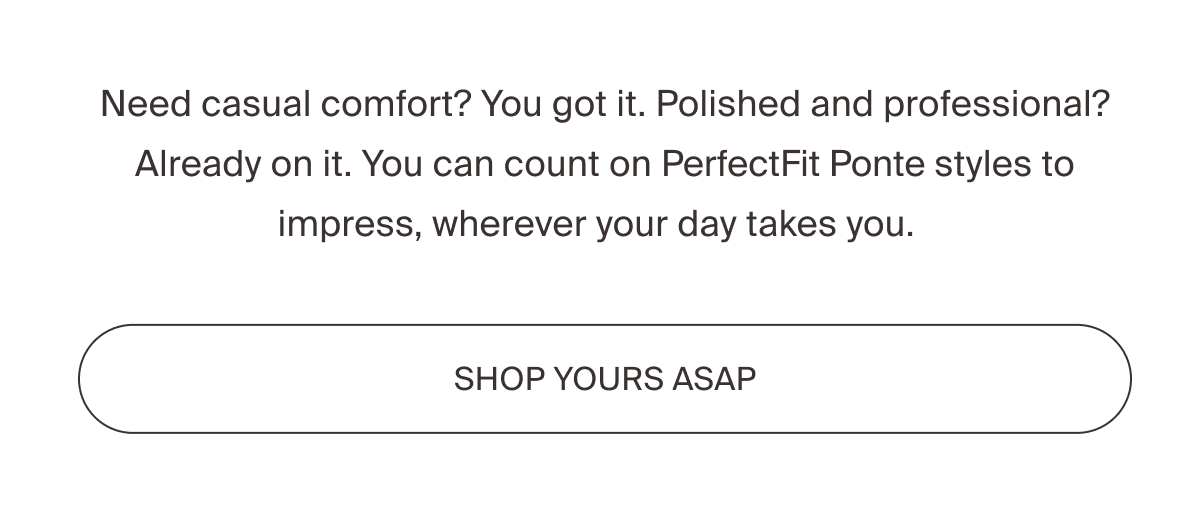Click the SHOP YOURS ASAP button

coord(605,379)
